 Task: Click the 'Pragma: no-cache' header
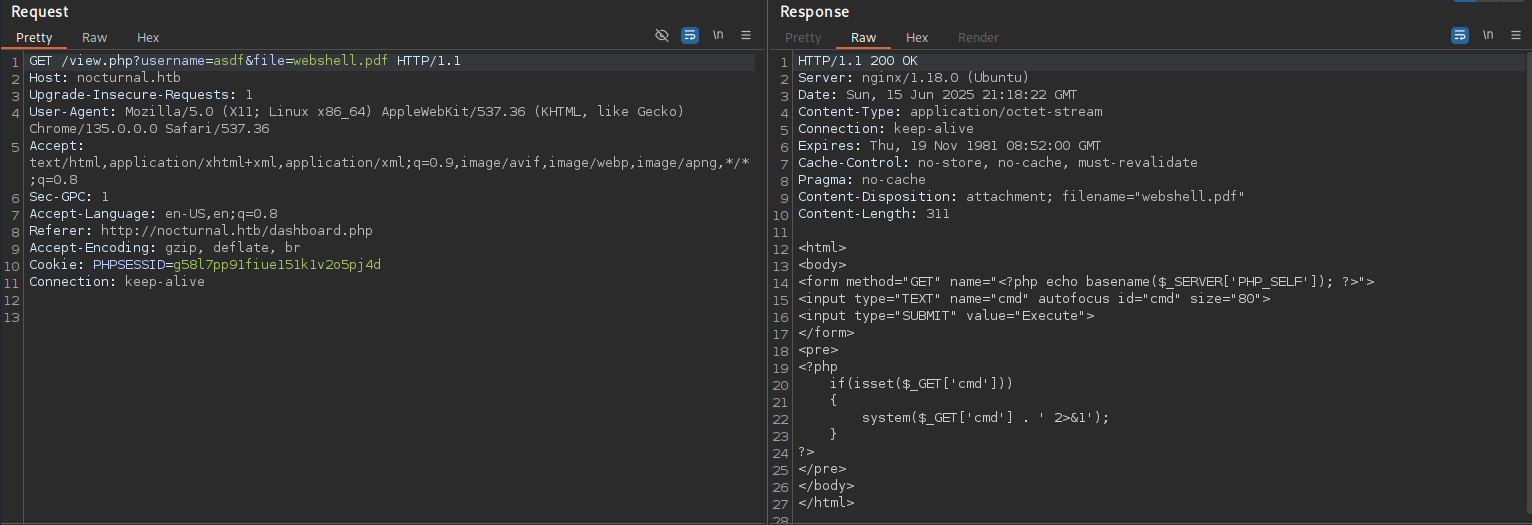pyautogui.click(x=862, y=180)
